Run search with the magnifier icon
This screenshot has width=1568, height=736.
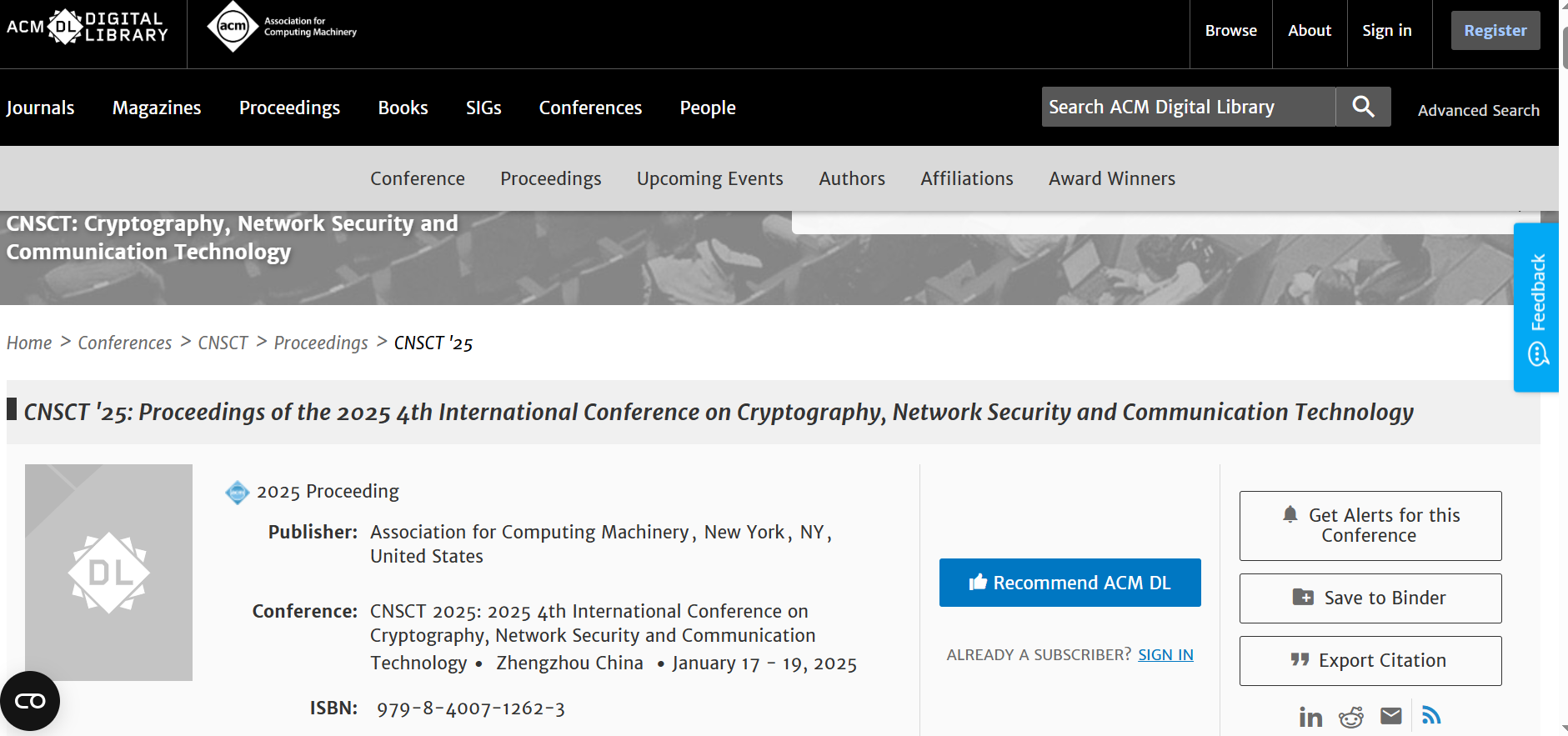(x=1363, y=107)
